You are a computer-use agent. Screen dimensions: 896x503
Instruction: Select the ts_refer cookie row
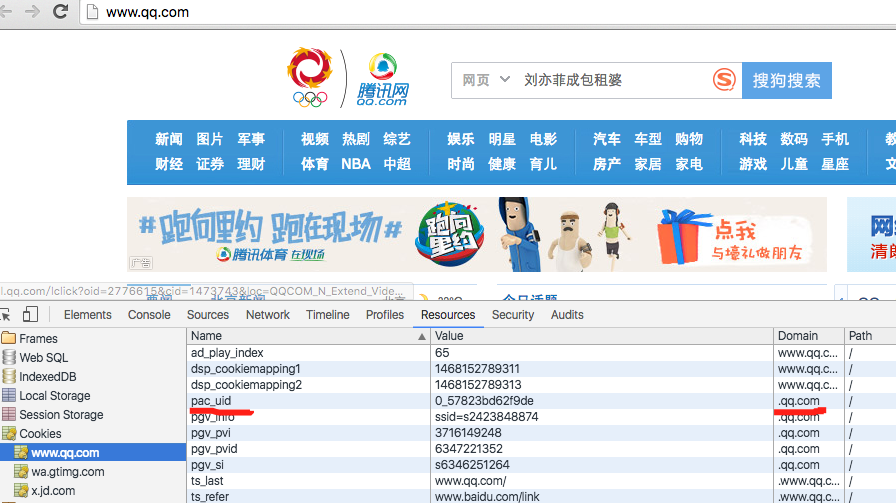[x=541, y=496]
